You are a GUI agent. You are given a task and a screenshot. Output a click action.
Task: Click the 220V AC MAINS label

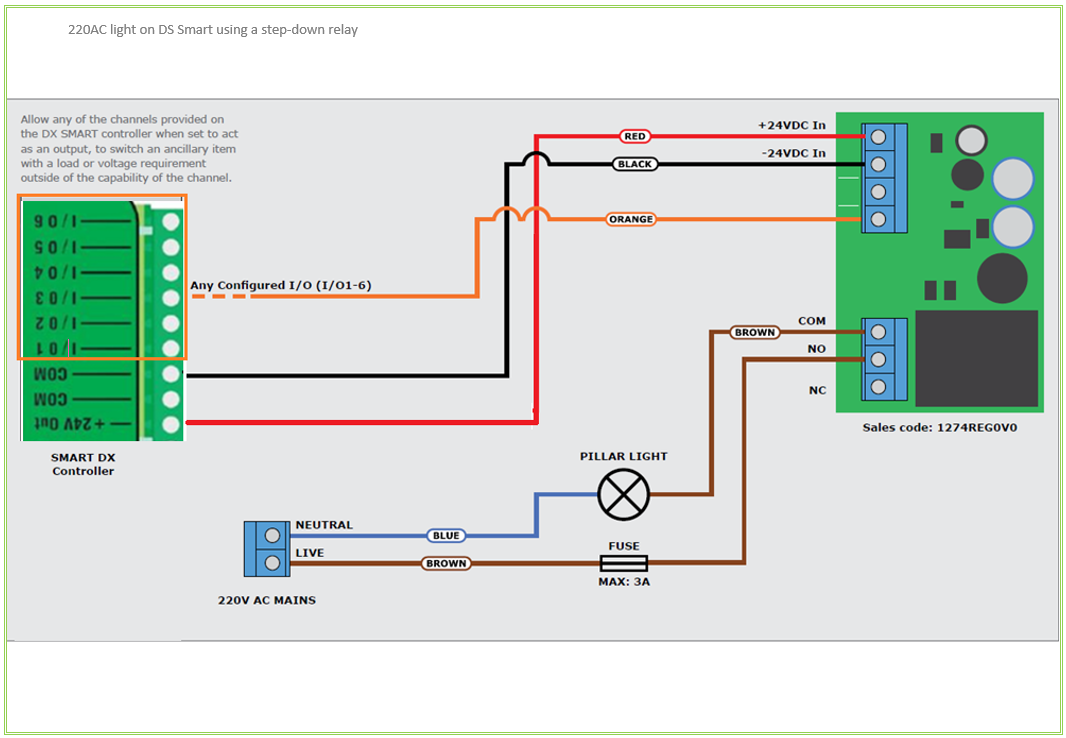click(266, 601)
